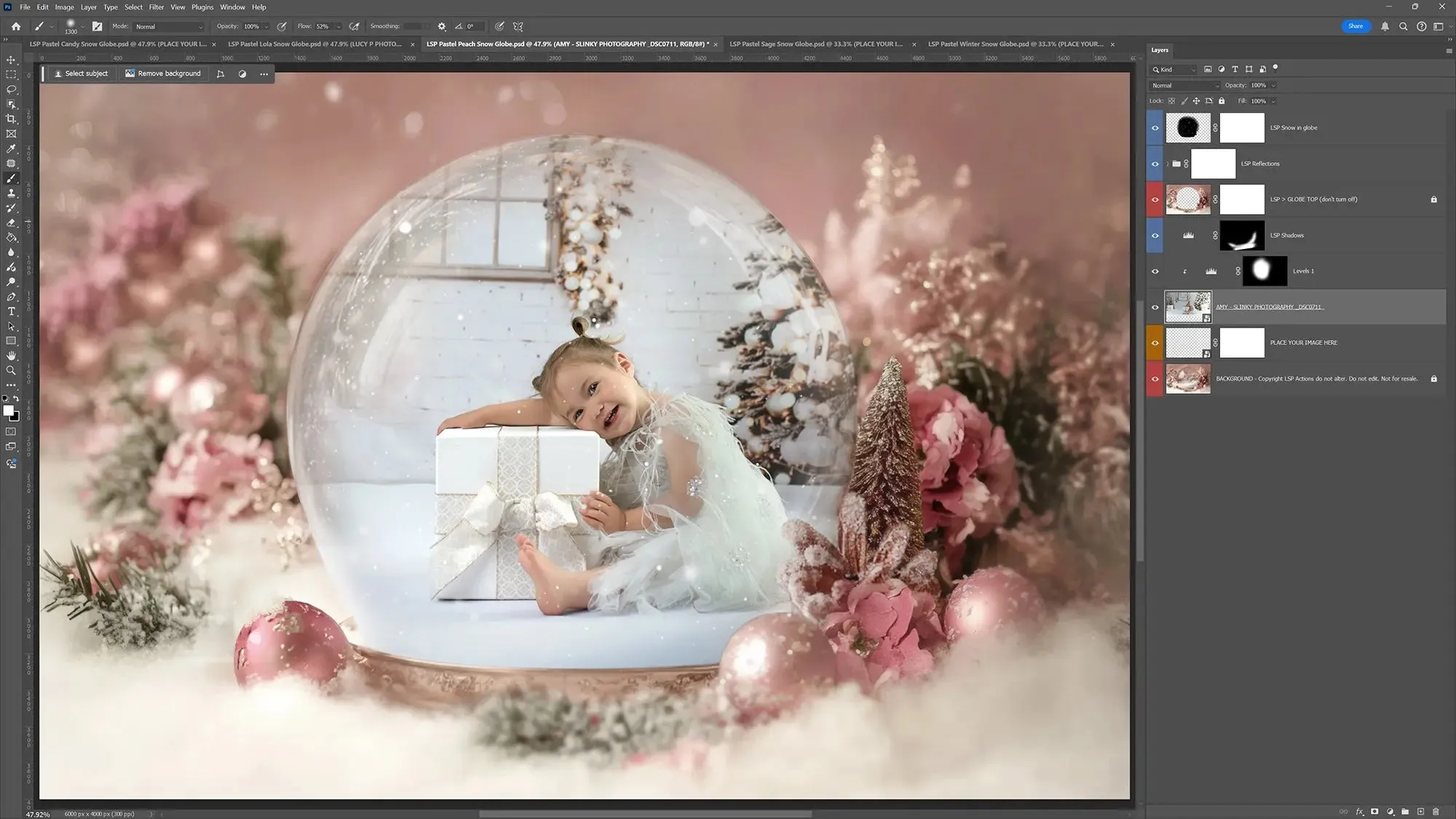Image resolution: width=1456 pixels, height=819 pixels.
Task: Select the Object Selection tool
Action: (x=11, y=104)
